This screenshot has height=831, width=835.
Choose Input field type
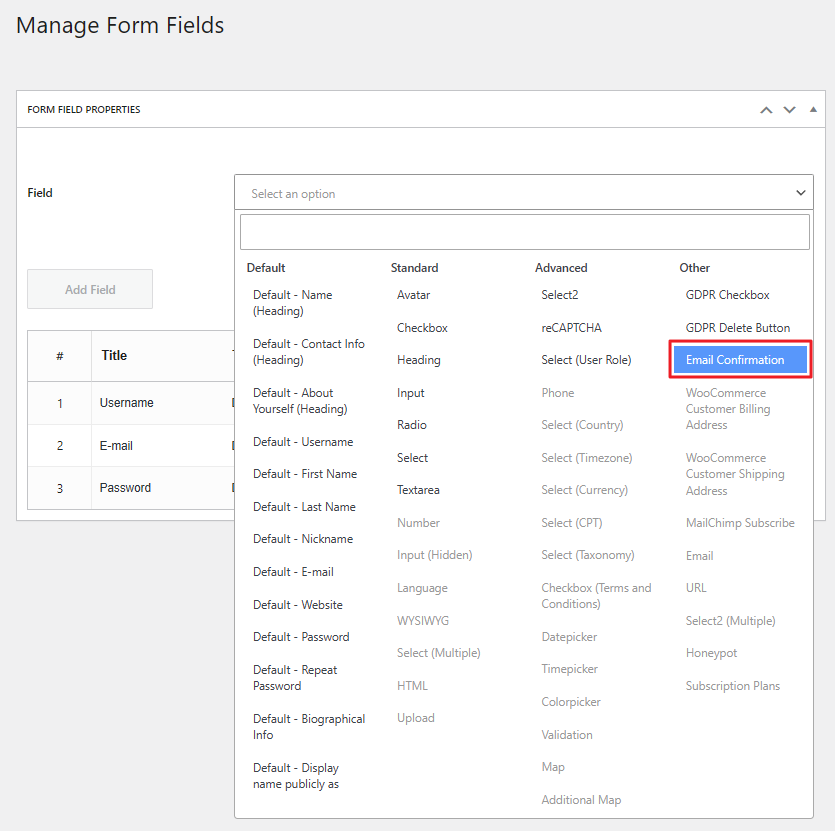[411, 393]
